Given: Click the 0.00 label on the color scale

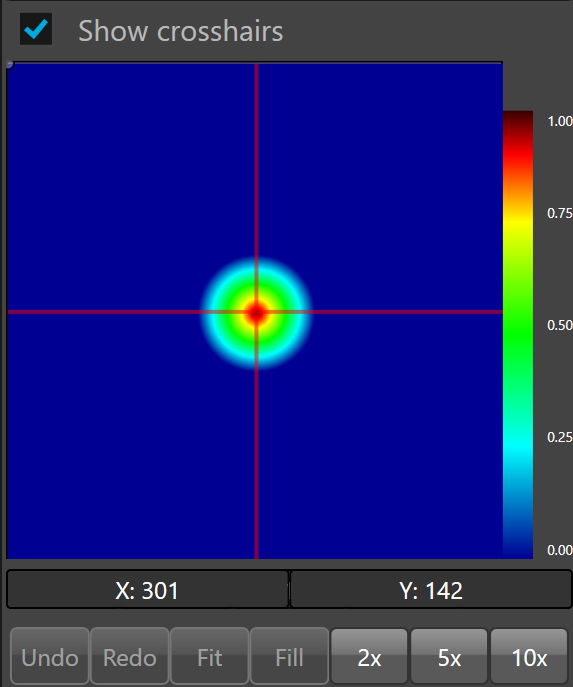Looking at the screenshot, I should point(559,550).
